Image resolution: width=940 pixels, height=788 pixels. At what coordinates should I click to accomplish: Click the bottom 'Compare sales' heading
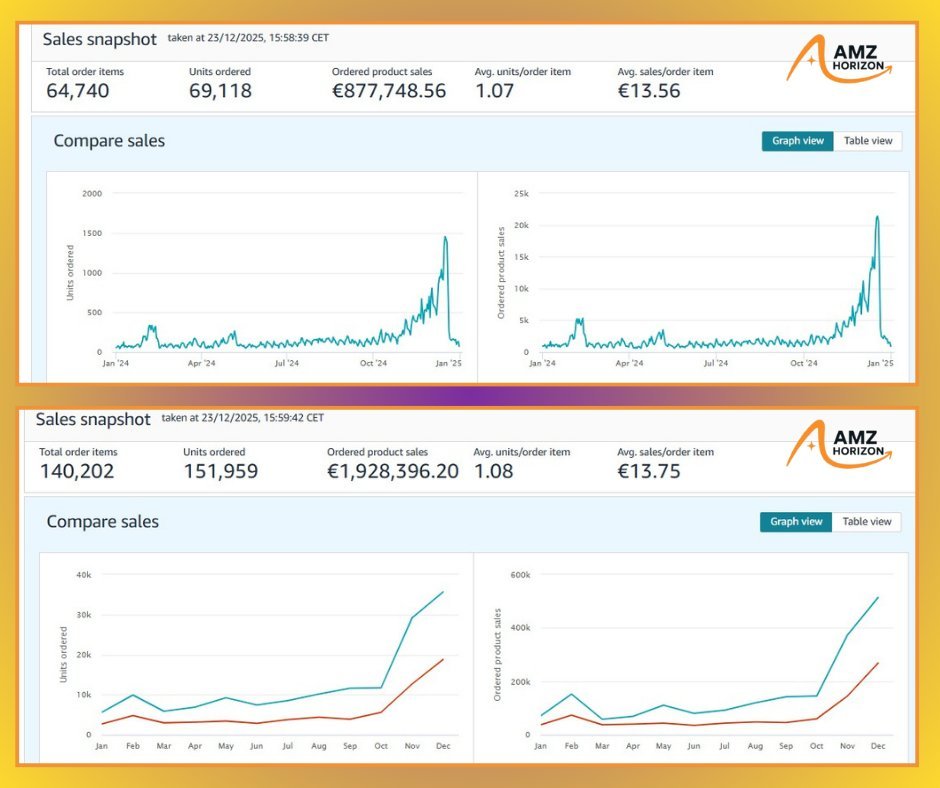pyautogui.click(x=103, y=522)
